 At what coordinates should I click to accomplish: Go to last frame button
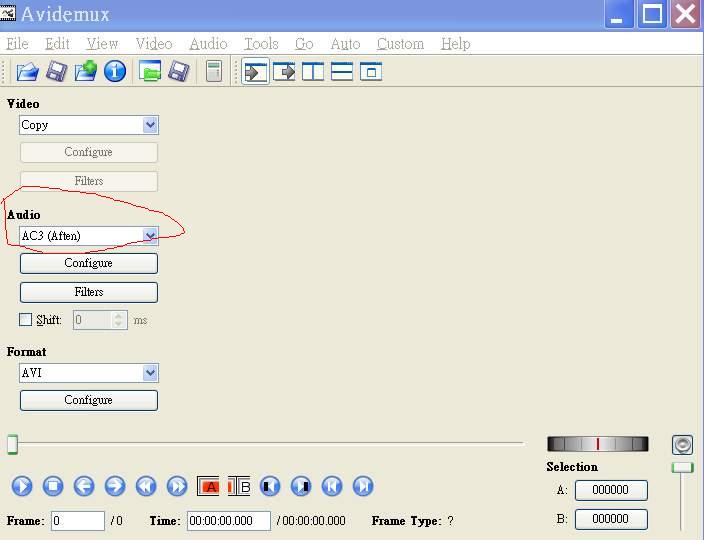pos(363,486)
